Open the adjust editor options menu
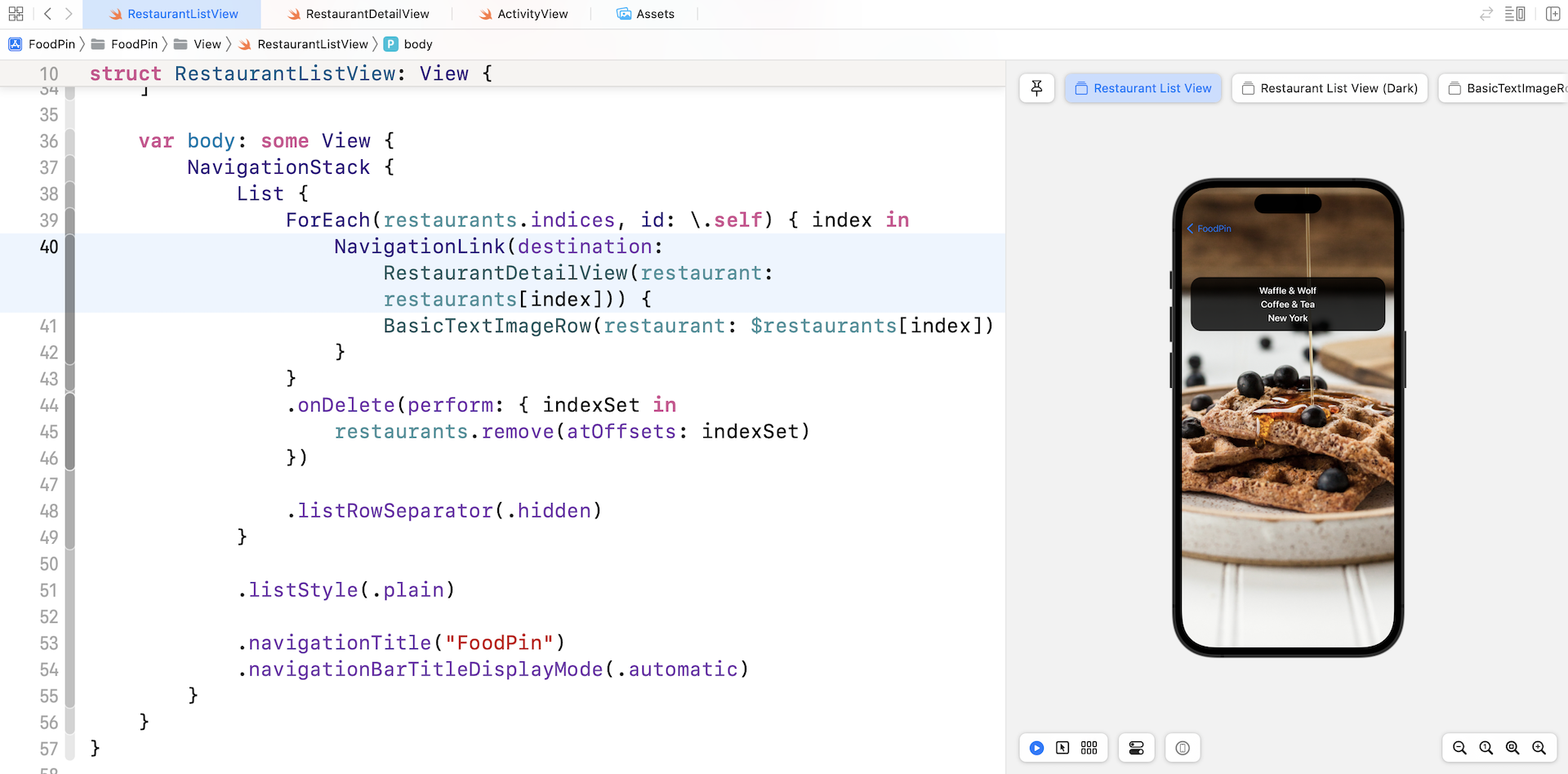Screen dimensions: 1568x774 pyautogui.click(x=1515, y=14)
